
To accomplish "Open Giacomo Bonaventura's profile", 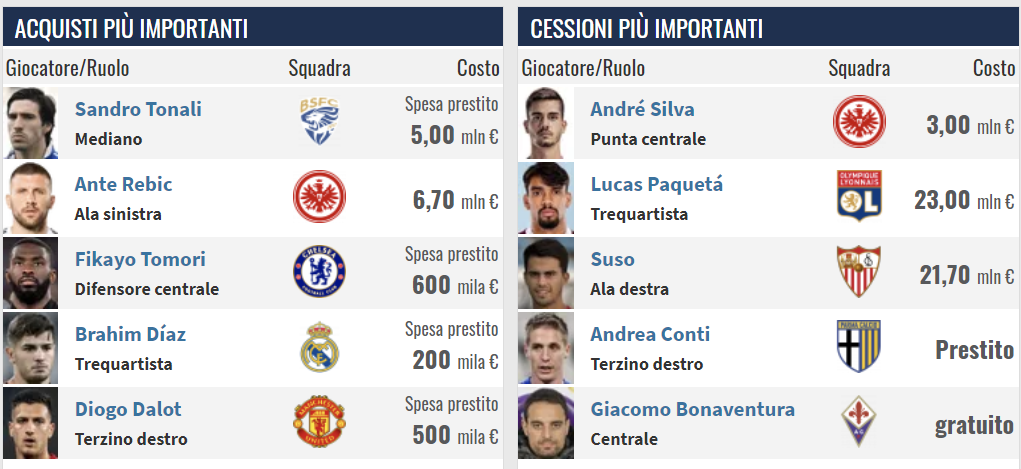I will coord(692,409).
